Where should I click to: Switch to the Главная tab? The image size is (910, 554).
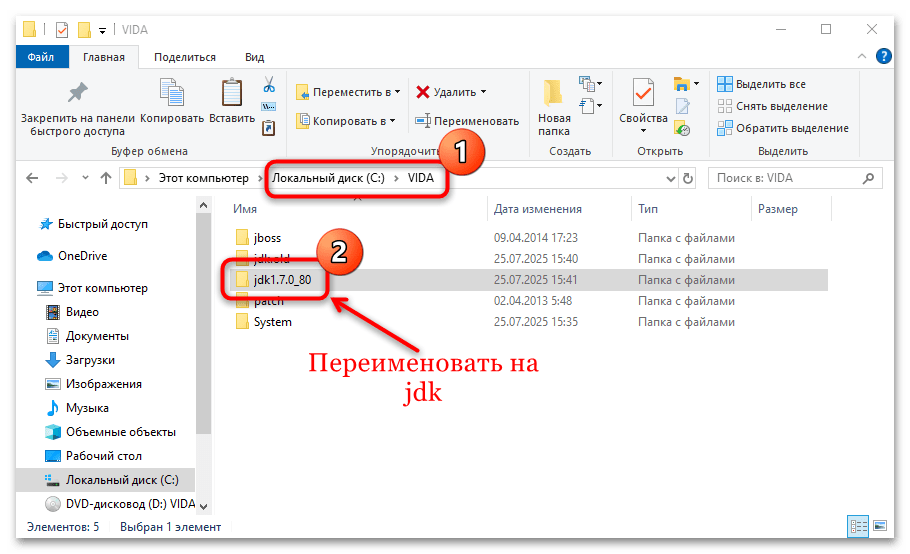(104, 57)
